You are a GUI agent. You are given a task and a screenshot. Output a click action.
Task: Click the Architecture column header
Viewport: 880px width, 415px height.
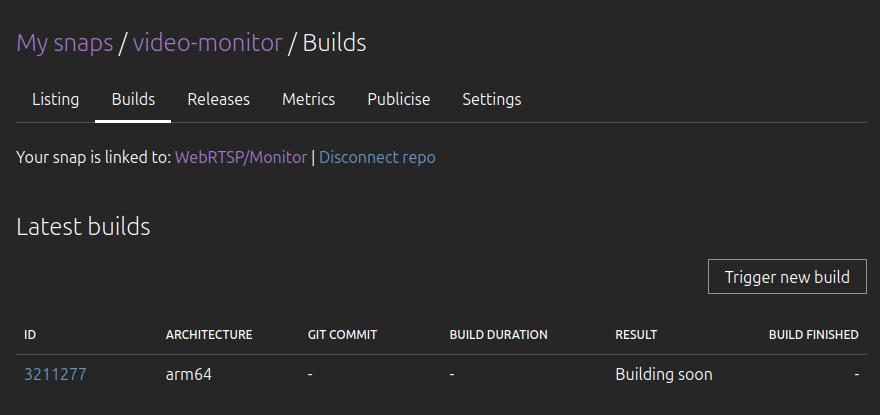(209, 335)
